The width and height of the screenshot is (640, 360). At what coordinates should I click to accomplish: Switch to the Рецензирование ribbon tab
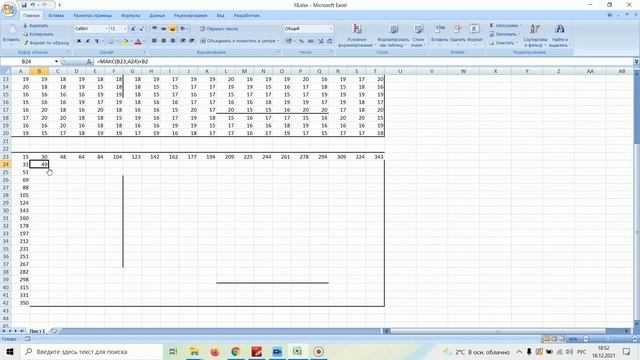(x=191, y=16)
